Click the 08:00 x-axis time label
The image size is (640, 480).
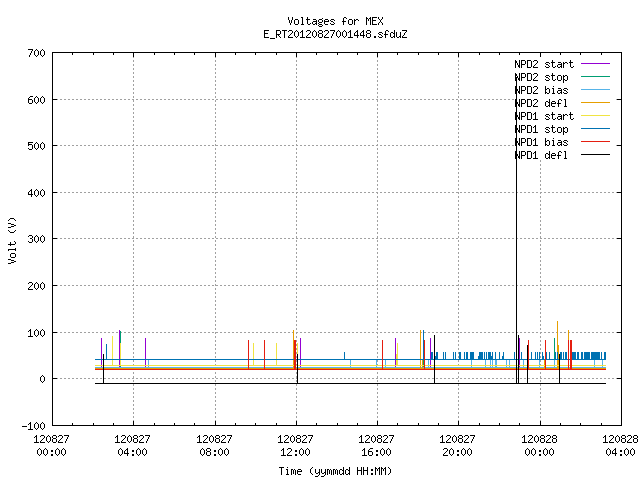214,452
